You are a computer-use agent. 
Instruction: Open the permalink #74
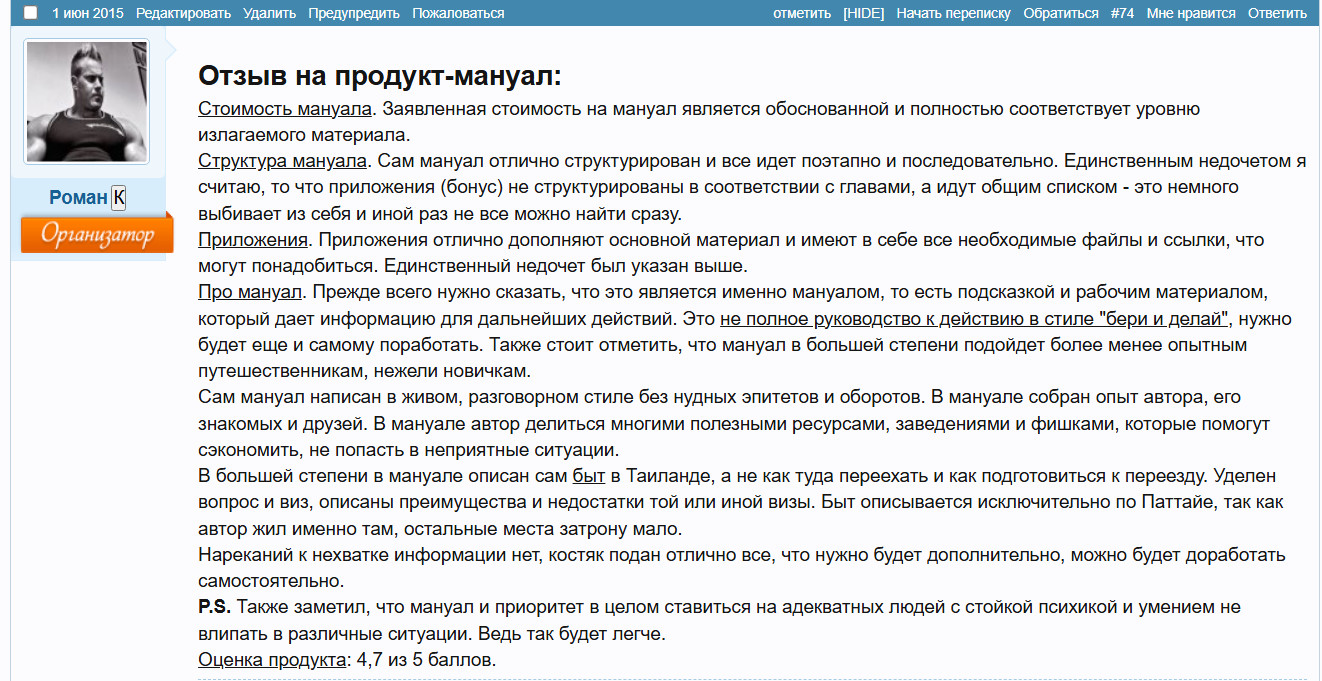click(1123, 13)
